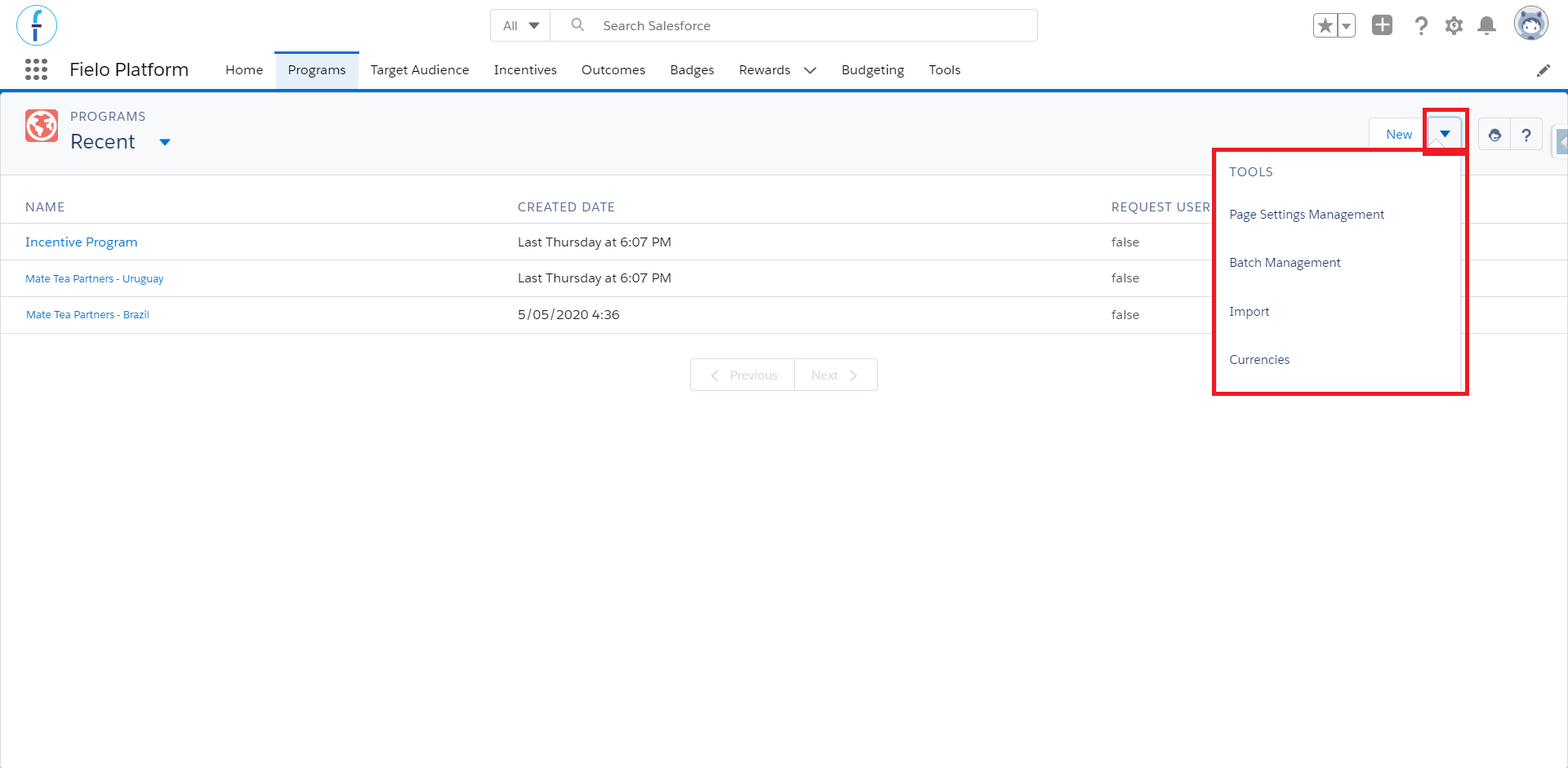Click the Previous page button
Screen dimensions: 1568x768
742,375
